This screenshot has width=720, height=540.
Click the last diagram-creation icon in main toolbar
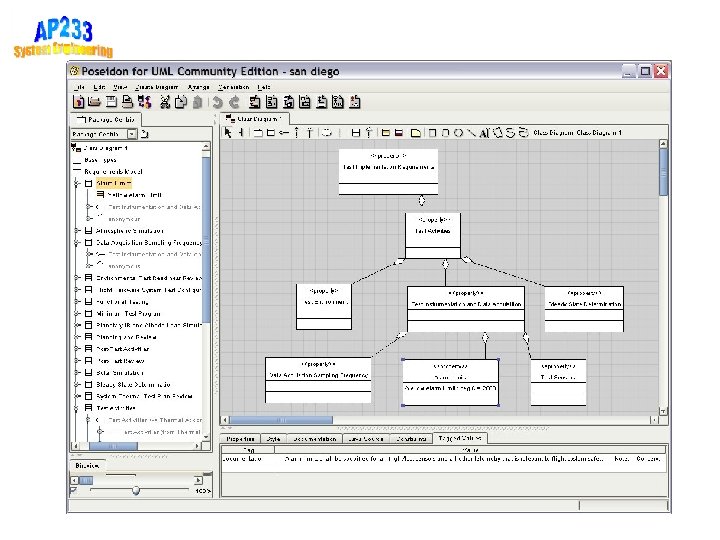coord(354,102)
